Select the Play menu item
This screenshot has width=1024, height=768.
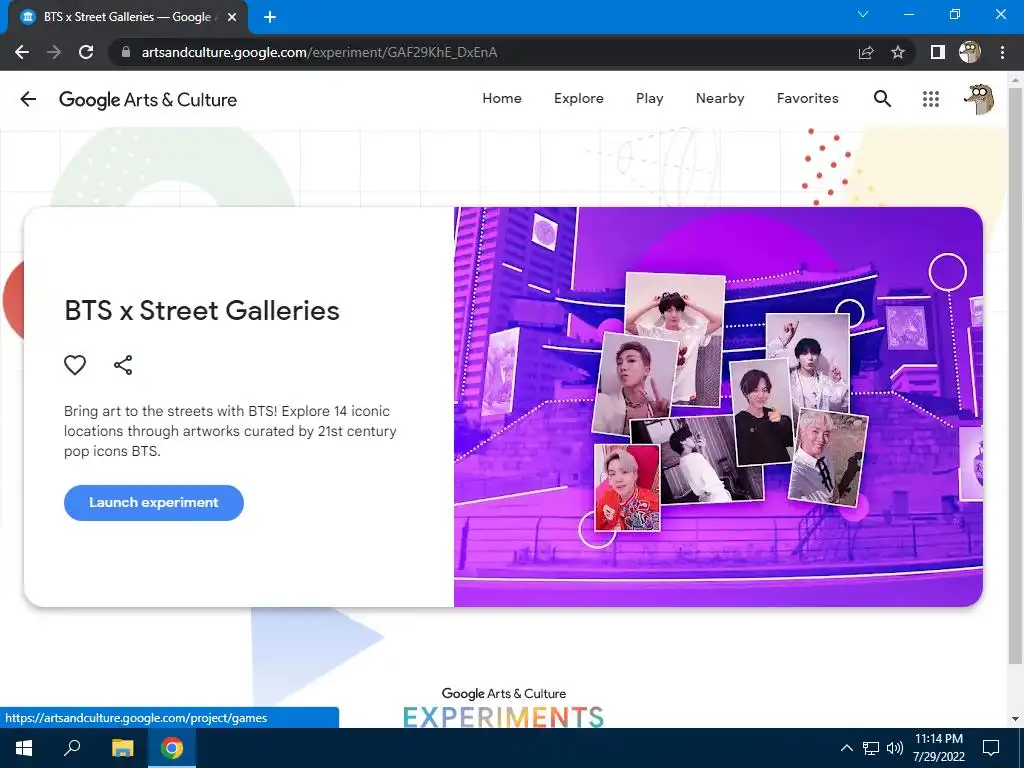point(650,99)
